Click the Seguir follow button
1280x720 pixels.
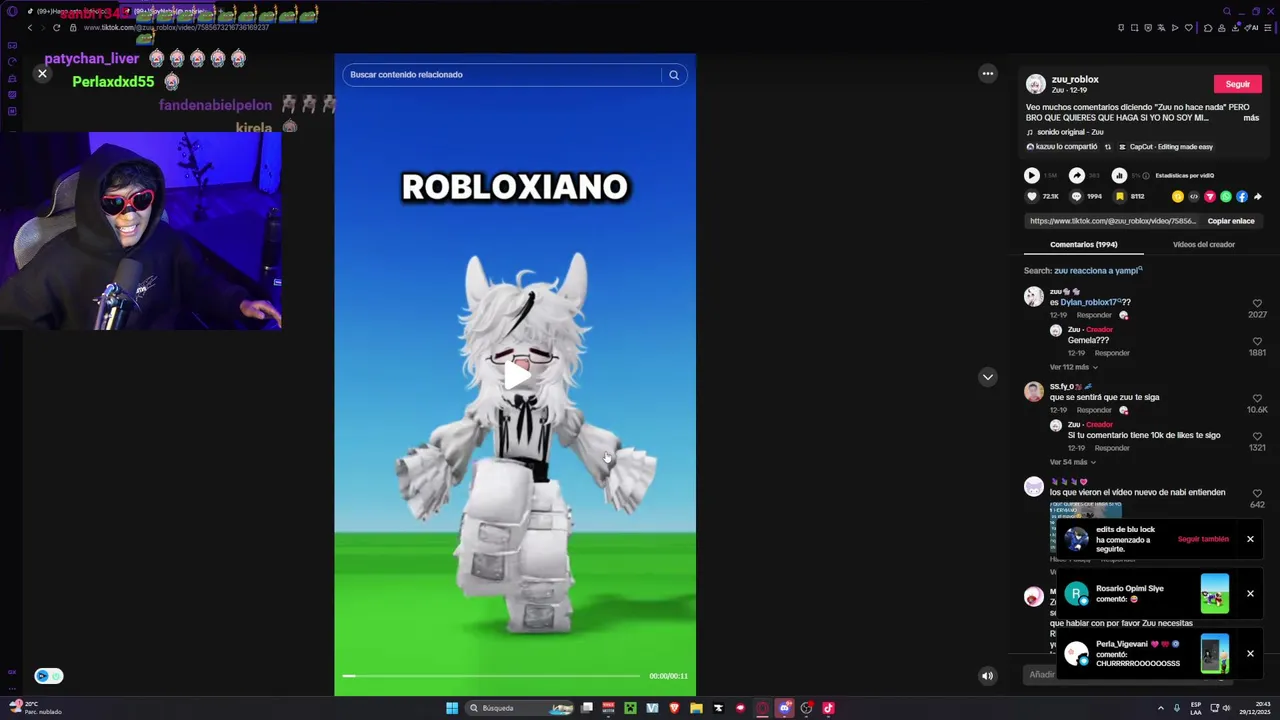tap(1237, 84)
